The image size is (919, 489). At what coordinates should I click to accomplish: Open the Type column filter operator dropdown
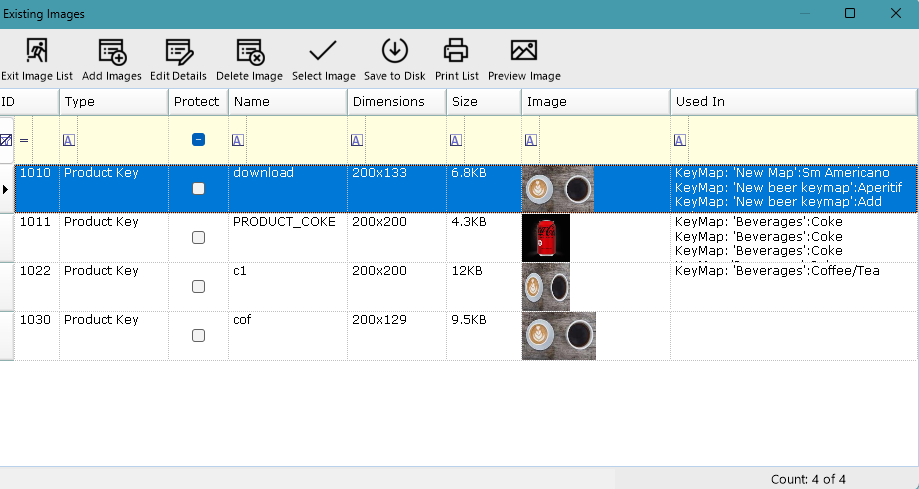pyautogui.click(x=69, y=141)
